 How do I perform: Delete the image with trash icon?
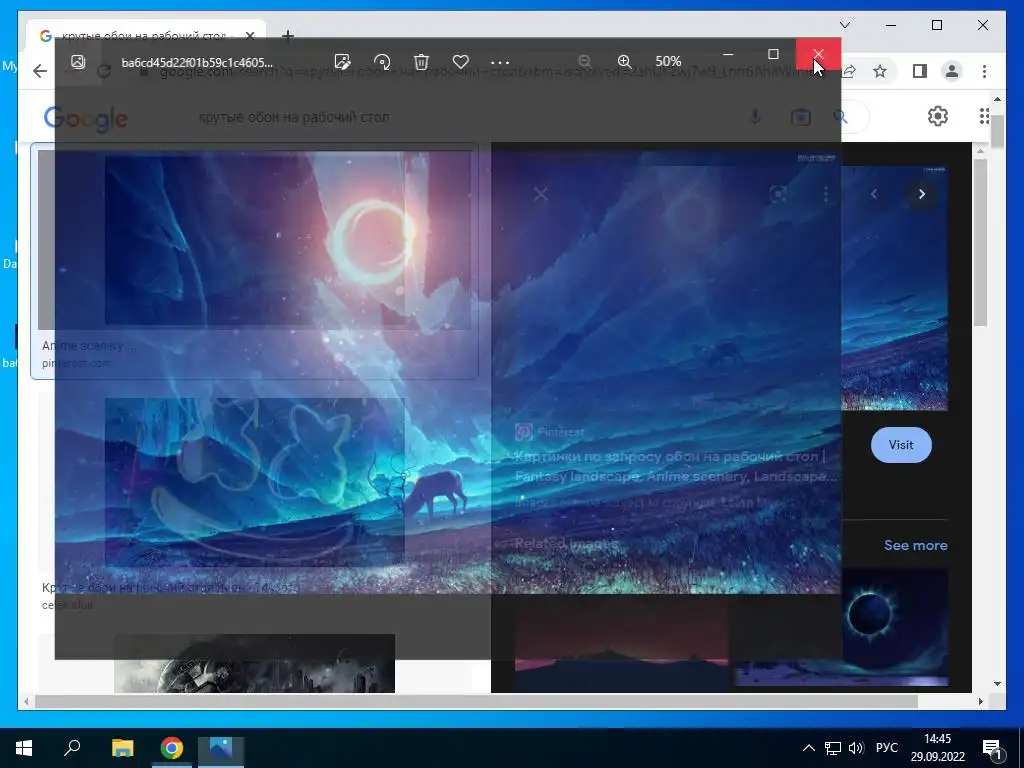click(x=421, y=62)
